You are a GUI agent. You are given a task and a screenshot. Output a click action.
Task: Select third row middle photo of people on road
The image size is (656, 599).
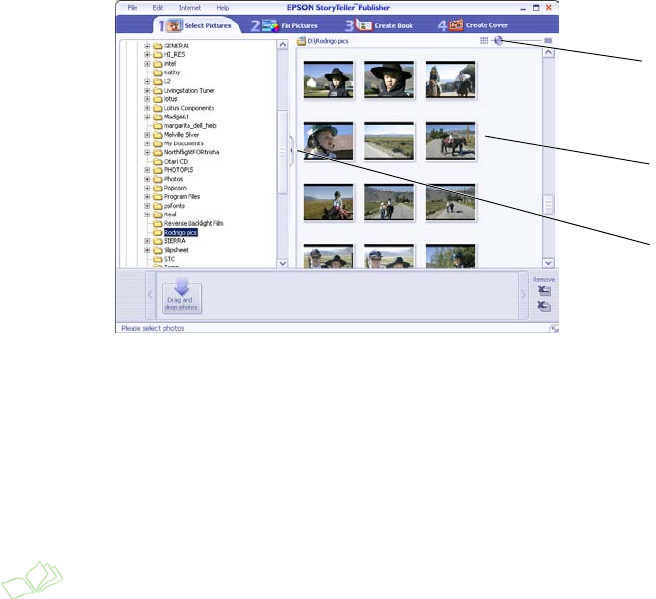tap(389, 202)
